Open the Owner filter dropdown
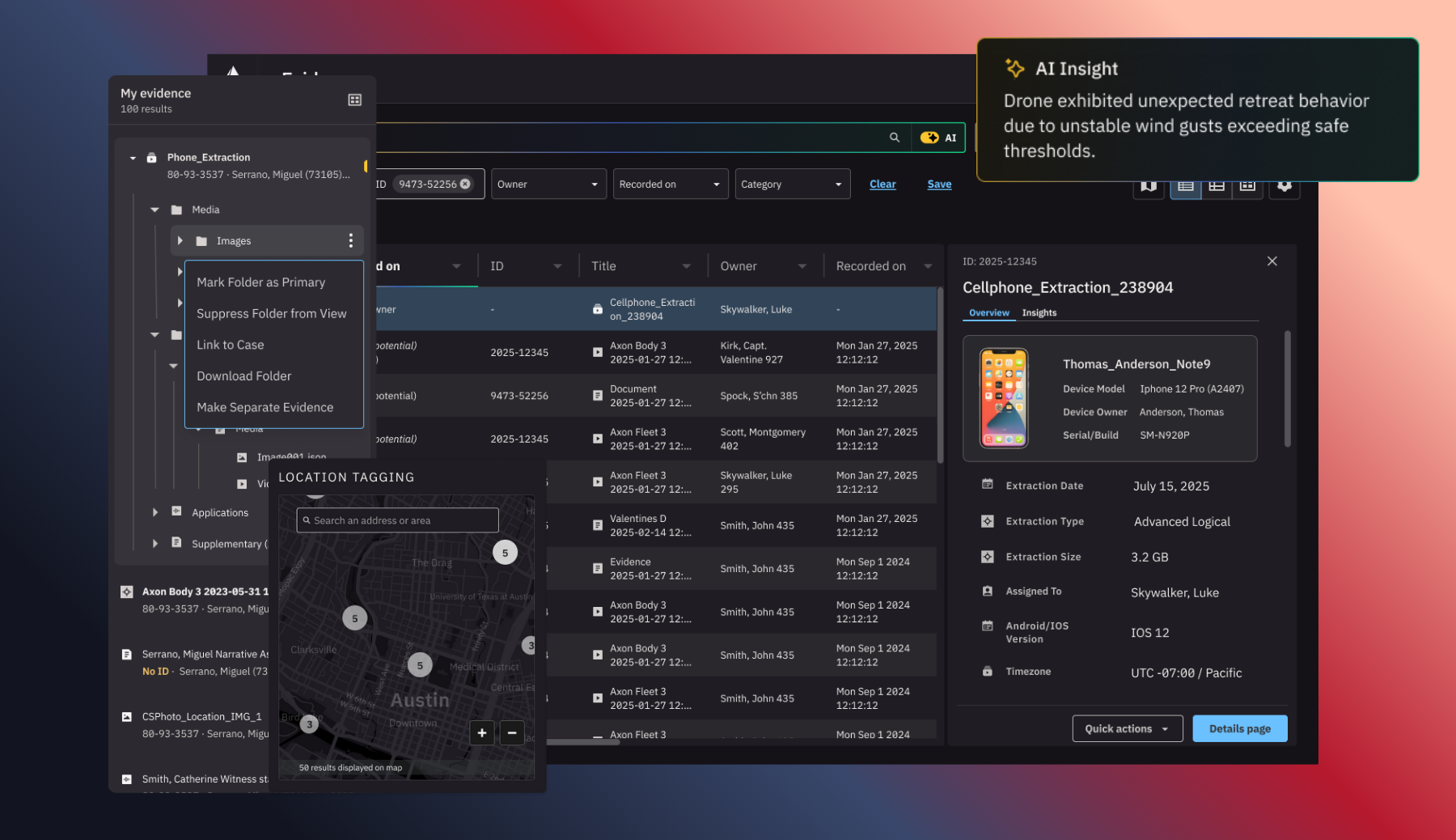 548,184
